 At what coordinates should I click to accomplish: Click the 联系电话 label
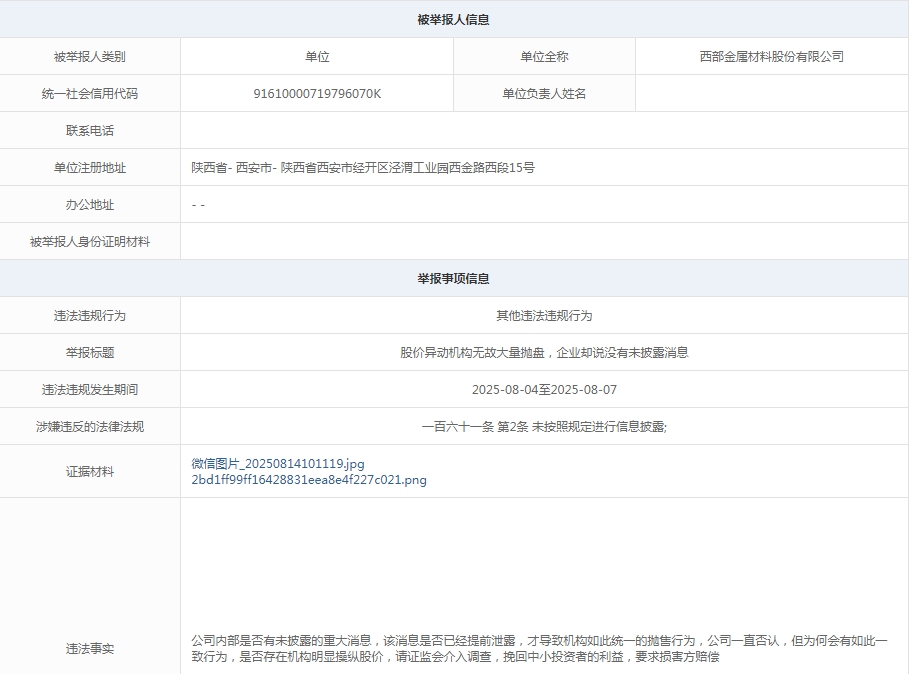point(89,131)
